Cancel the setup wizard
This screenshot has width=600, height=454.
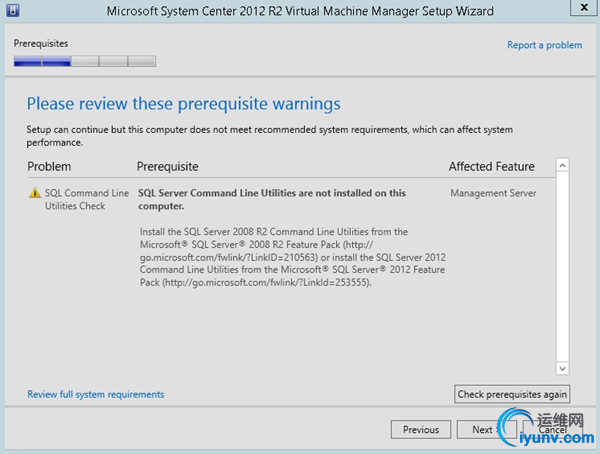pyautogui.click(x=553, y=430)
